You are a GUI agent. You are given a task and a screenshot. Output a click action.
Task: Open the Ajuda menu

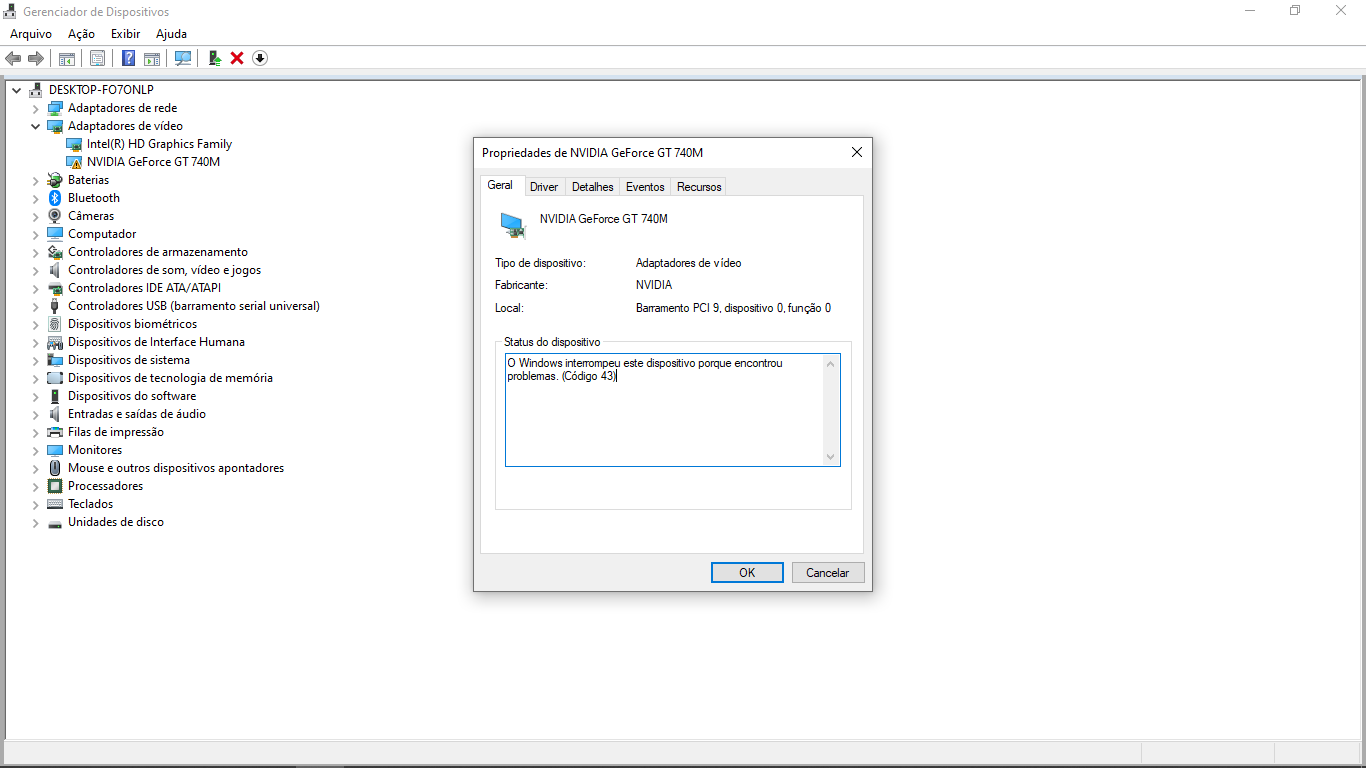coord(171,34)
